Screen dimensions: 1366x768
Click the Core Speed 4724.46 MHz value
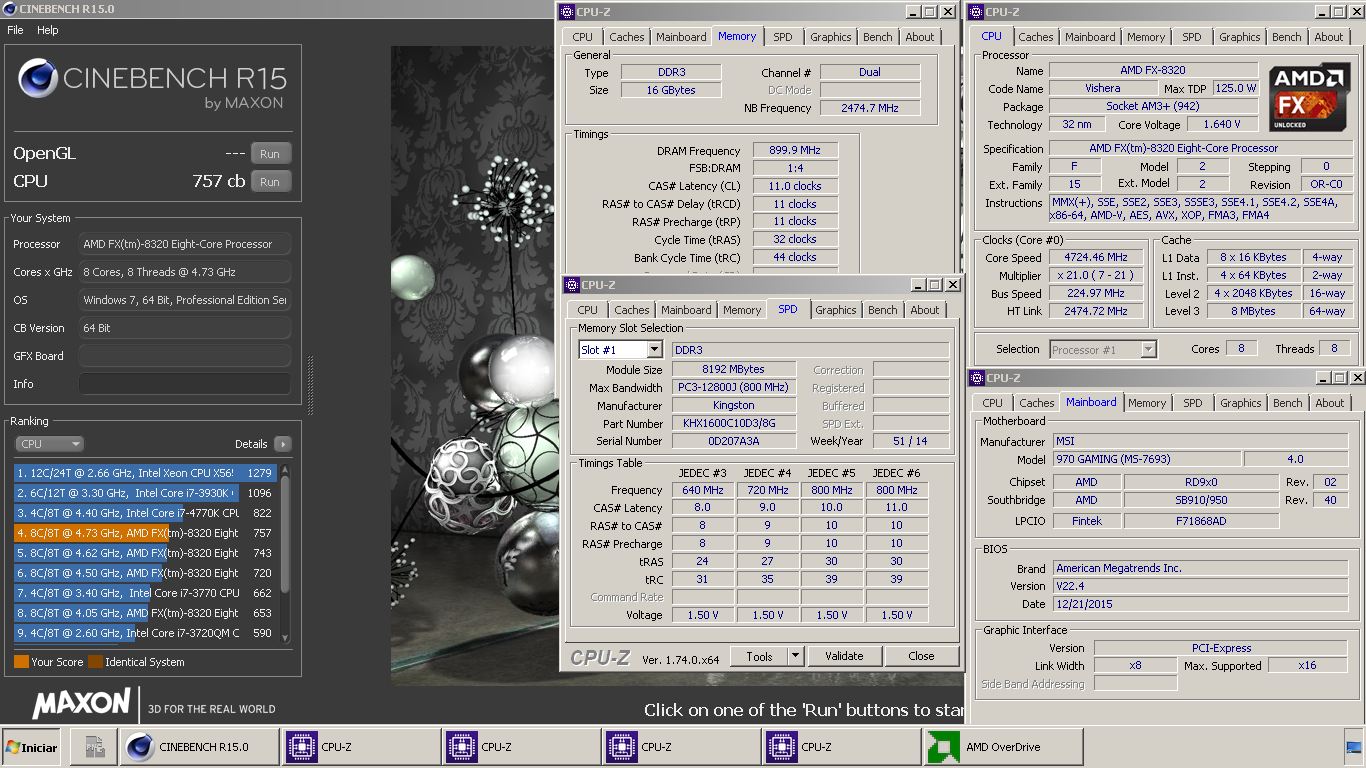click(x=1096, y=257)
